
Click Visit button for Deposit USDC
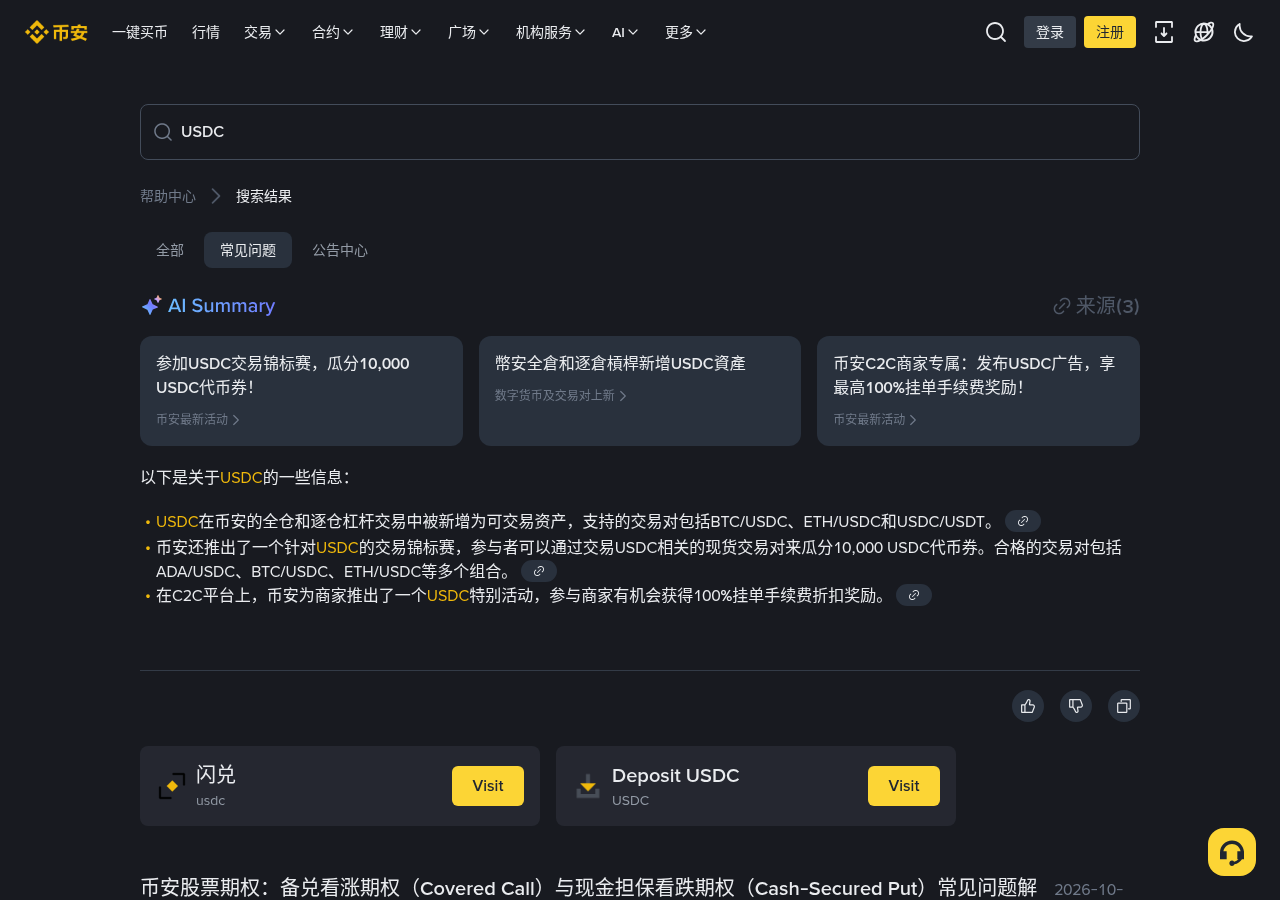point(904,786)
